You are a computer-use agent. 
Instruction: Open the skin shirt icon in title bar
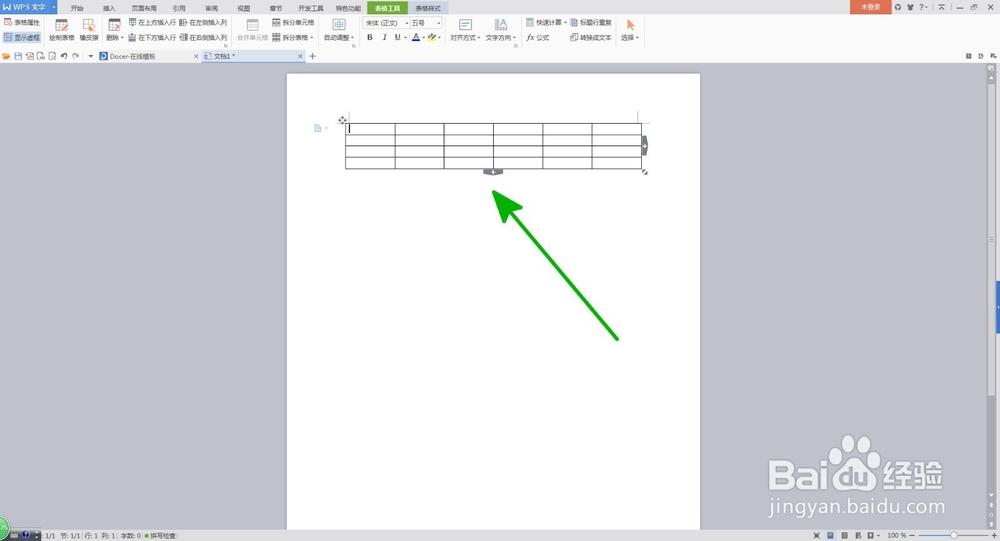(x=910, y=7)
